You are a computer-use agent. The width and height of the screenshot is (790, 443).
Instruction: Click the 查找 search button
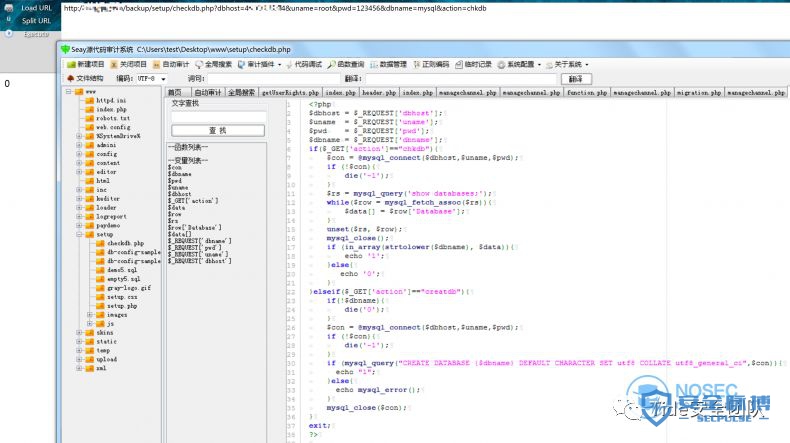pos(218,131)
